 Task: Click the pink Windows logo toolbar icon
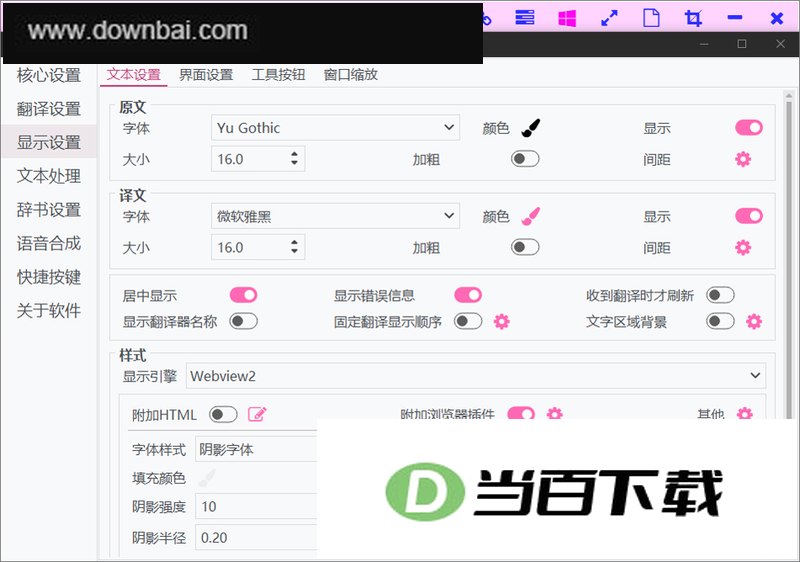(x=567, y=18)
